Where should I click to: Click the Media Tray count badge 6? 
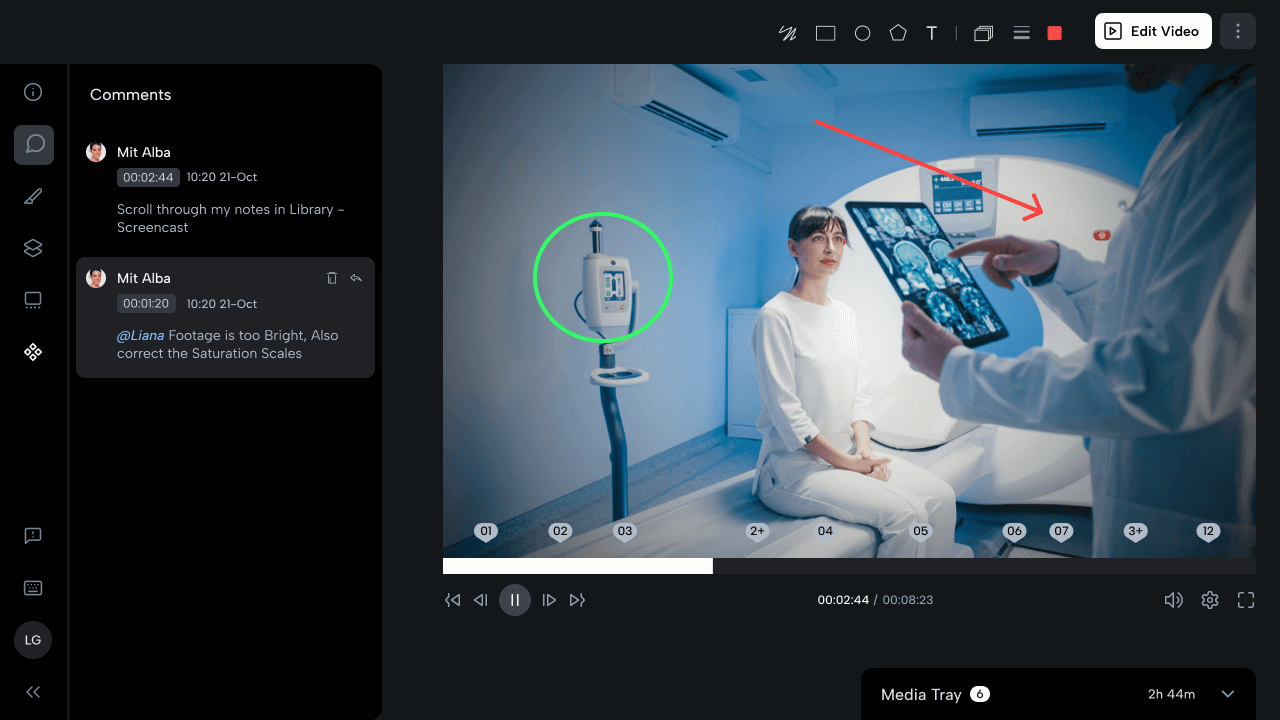[980, 694]
